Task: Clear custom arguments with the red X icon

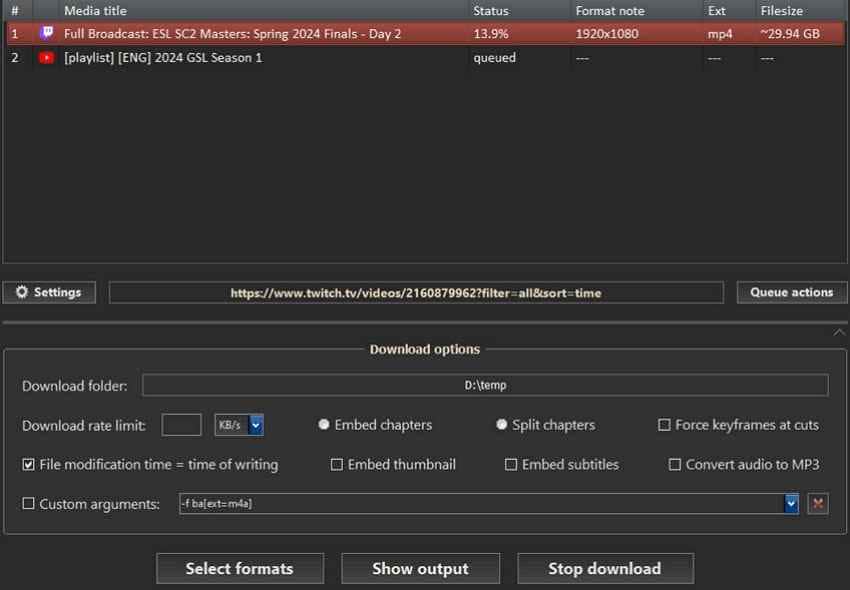Action: pos(817,504)
